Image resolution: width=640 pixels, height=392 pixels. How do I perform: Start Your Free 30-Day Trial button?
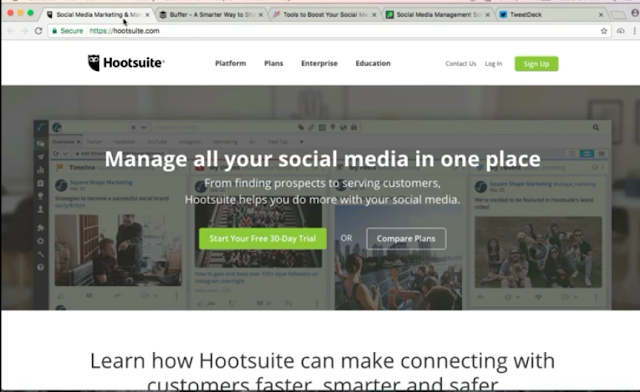[263, 238]
